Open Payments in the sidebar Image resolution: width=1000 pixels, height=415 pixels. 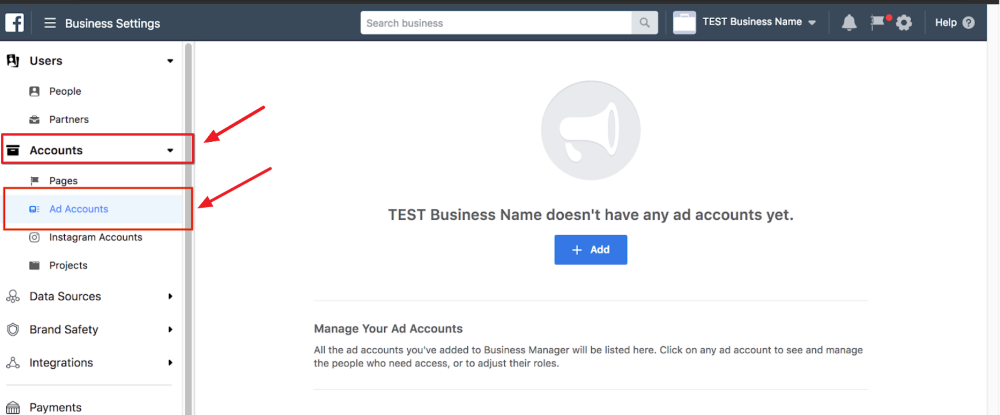pyautogui.click(x=55, y=407)
